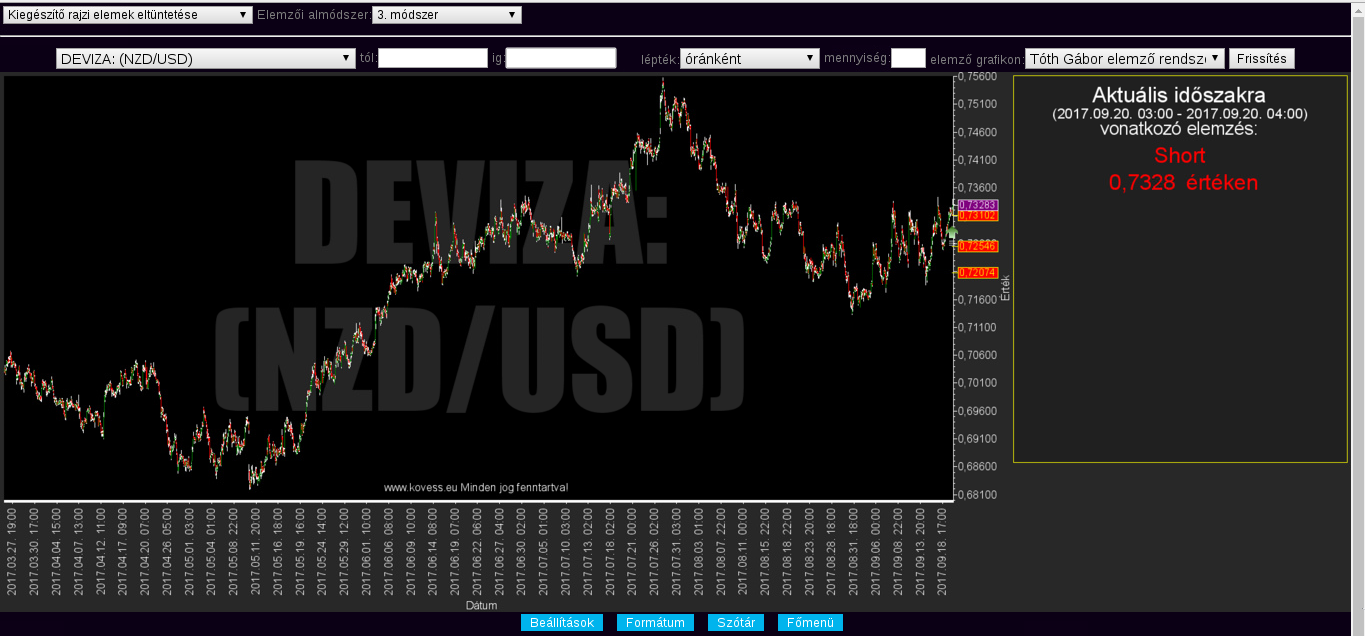
Task: Click the 'ig' end date field
Action: coord(561,59)
